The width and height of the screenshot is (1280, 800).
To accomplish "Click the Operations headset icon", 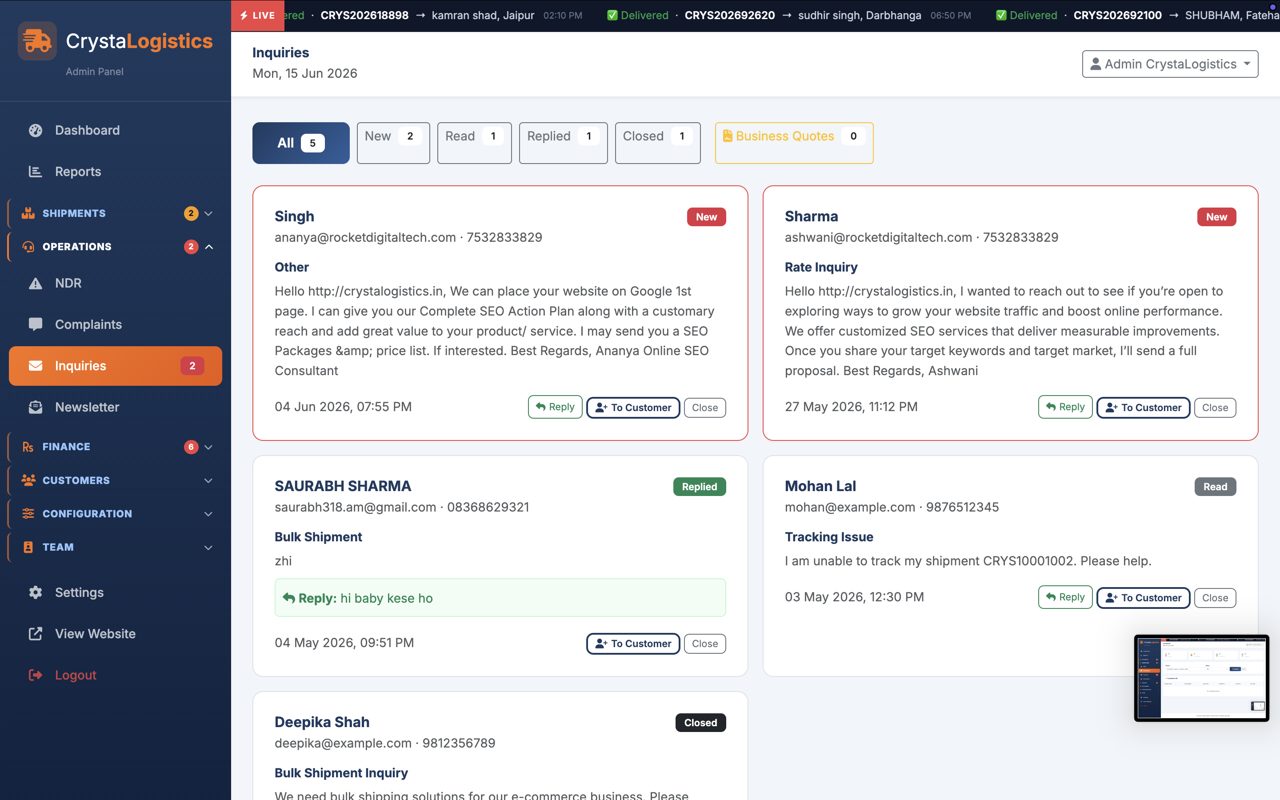I will pos(28,247).
